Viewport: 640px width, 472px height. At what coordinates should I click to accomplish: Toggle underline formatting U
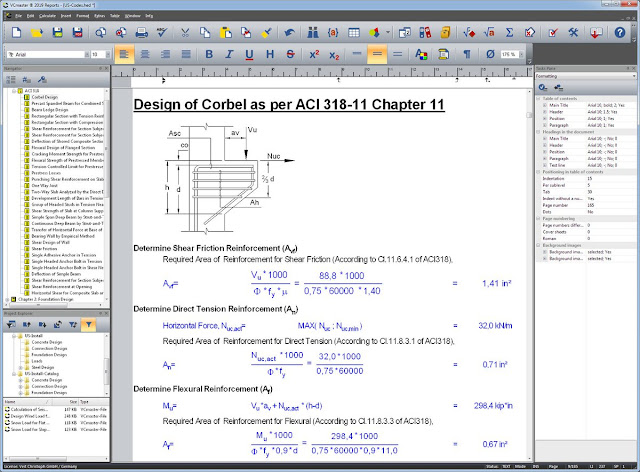(x=249, y=54)
